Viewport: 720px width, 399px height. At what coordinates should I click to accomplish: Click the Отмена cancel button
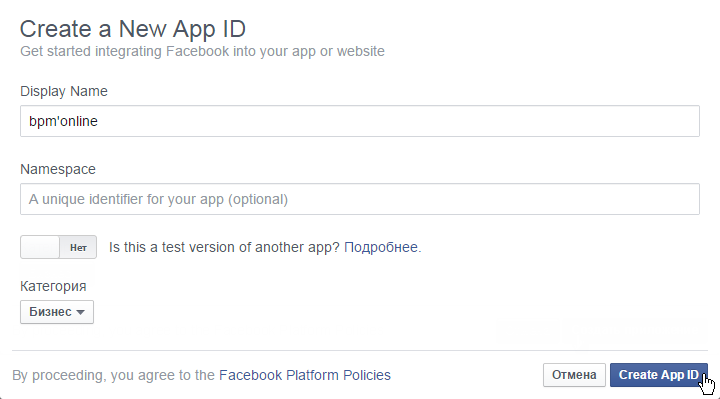(574, 375)
